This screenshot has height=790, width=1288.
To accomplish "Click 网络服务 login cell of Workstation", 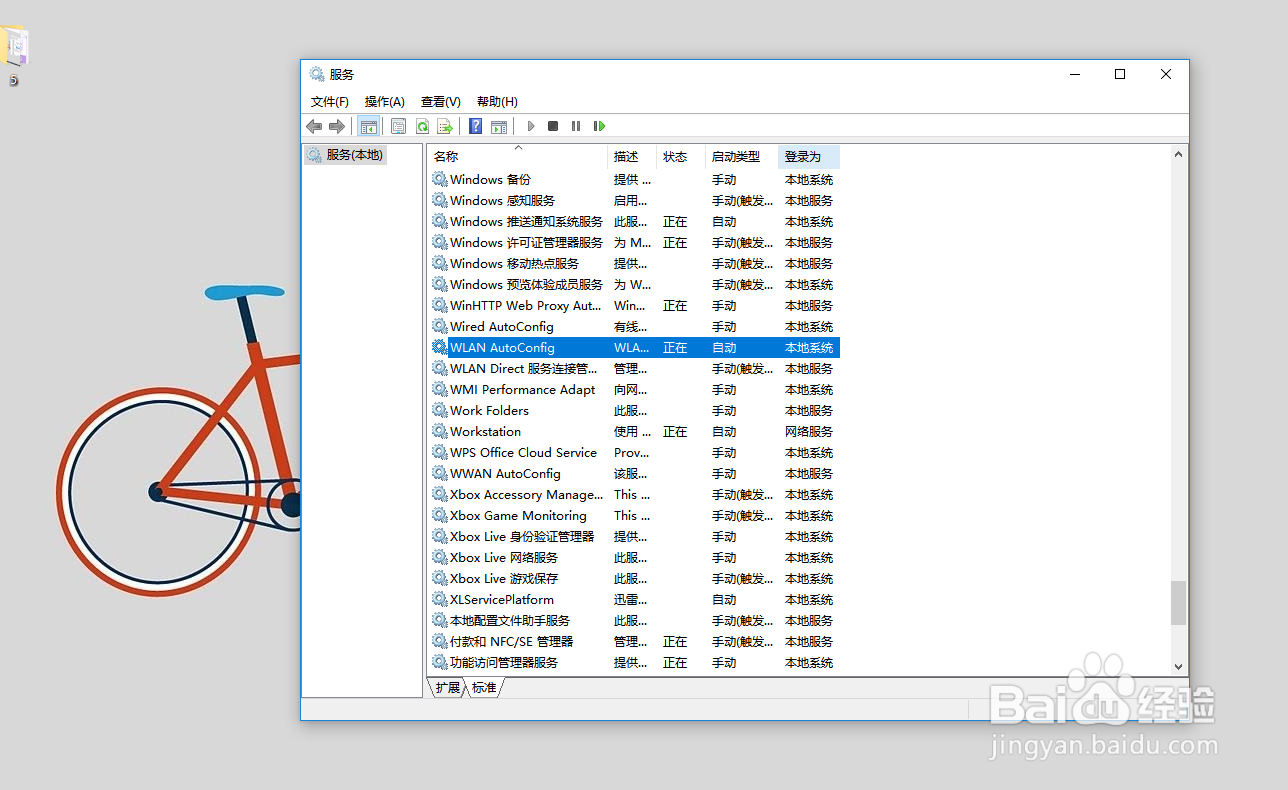I will (x=809, y=431).
